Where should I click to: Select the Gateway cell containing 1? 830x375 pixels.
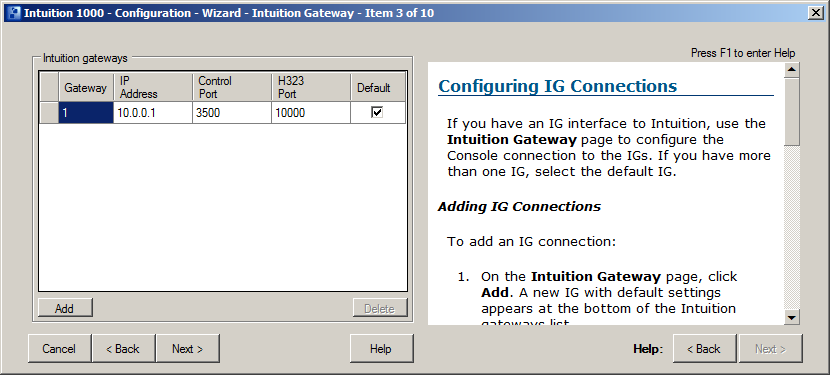pyautogui.click(x=86, y=113)
